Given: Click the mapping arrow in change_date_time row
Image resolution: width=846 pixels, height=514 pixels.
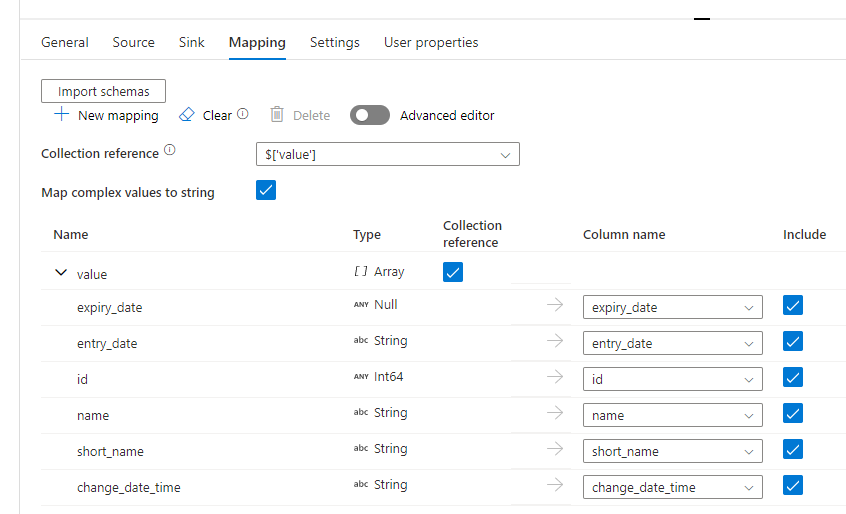Looking at the screenshot, I should [555, 486].
